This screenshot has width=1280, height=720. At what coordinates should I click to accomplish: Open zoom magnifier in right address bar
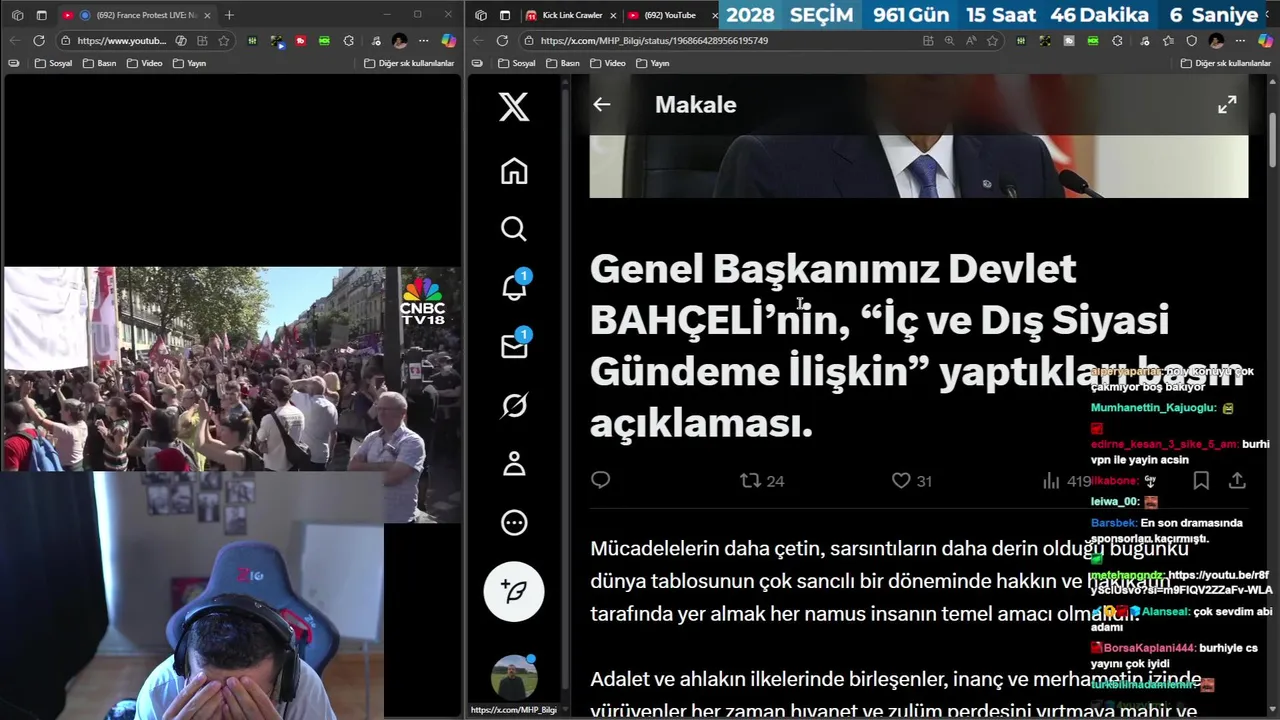949,41
